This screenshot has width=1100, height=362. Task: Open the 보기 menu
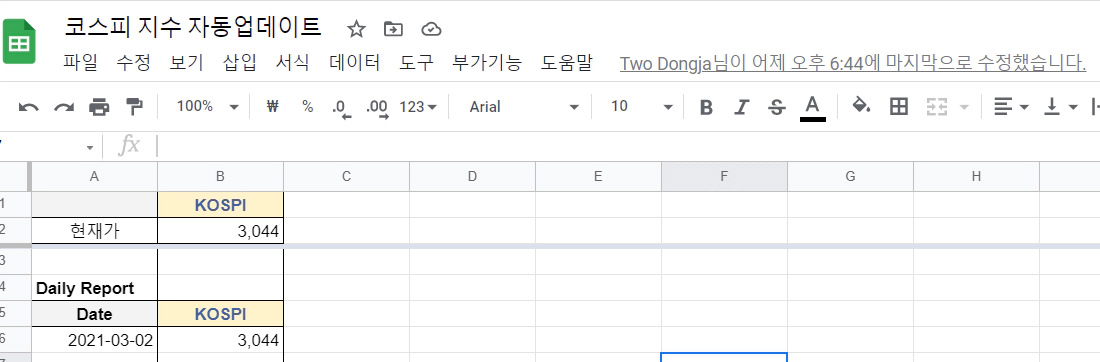coord(187,63)
